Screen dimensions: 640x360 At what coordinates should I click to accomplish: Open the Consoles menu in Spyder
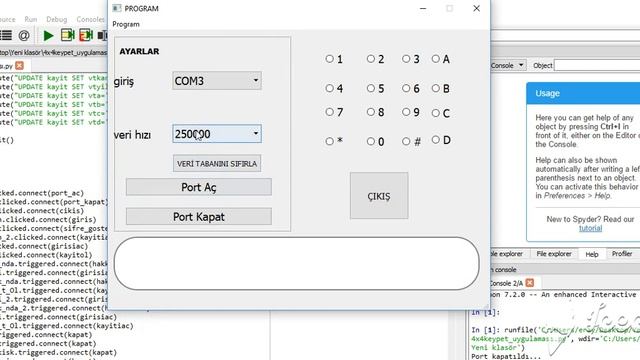tap(90, 19)
